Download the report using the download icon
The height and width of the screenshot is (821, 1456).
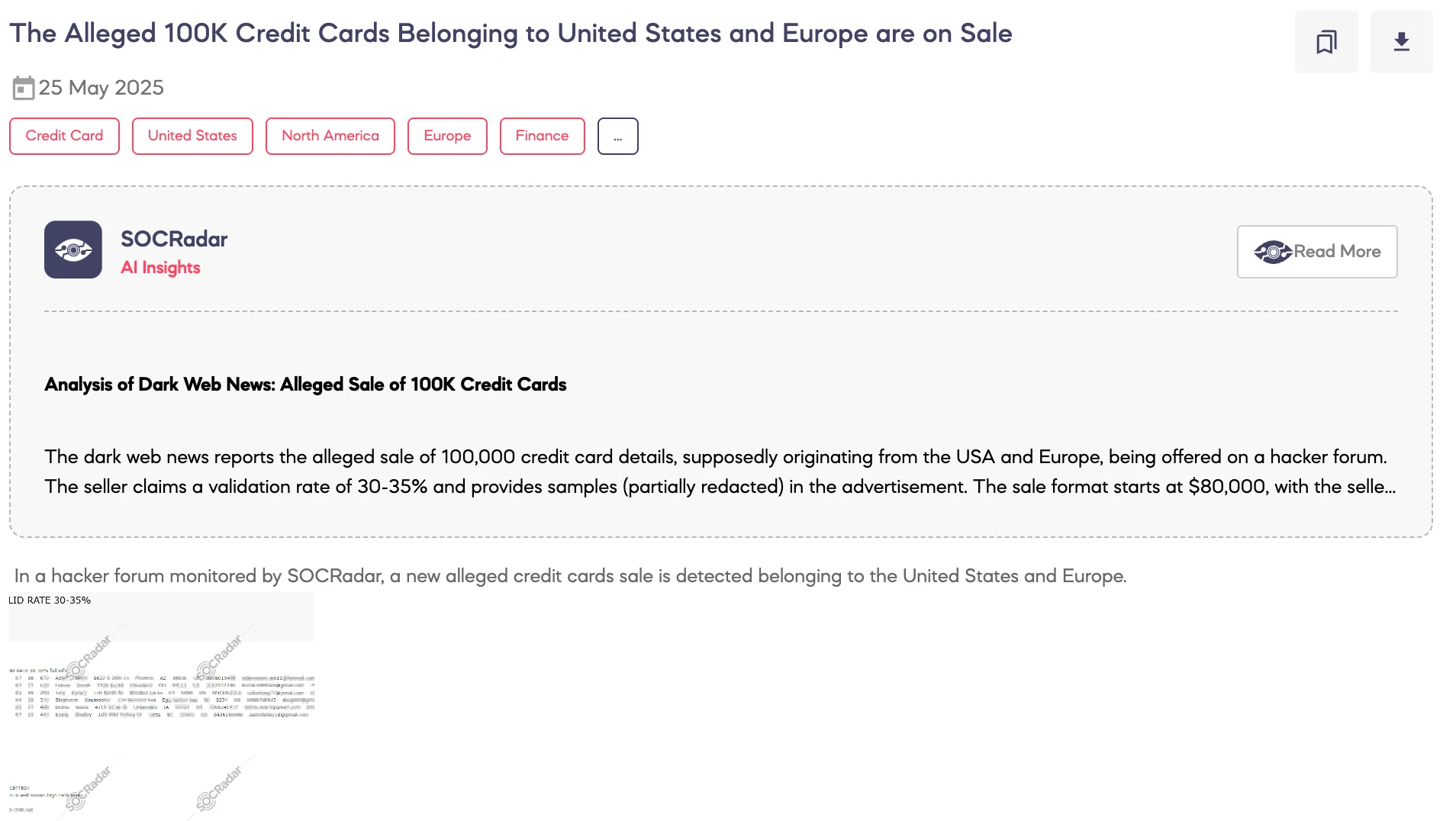pyautogui.click(x=1401, y=42)
